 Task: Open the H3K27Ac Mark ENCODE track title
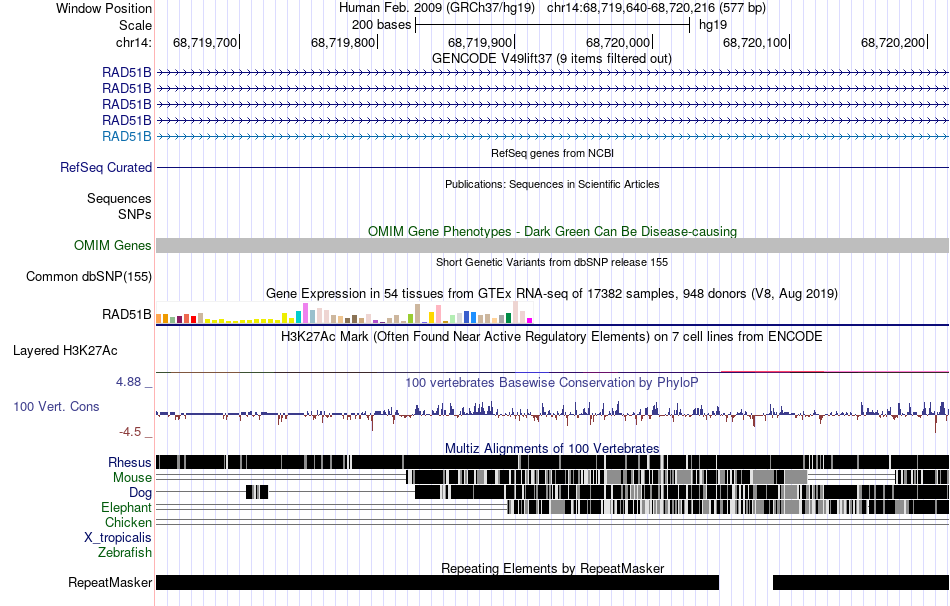[551, 336]
